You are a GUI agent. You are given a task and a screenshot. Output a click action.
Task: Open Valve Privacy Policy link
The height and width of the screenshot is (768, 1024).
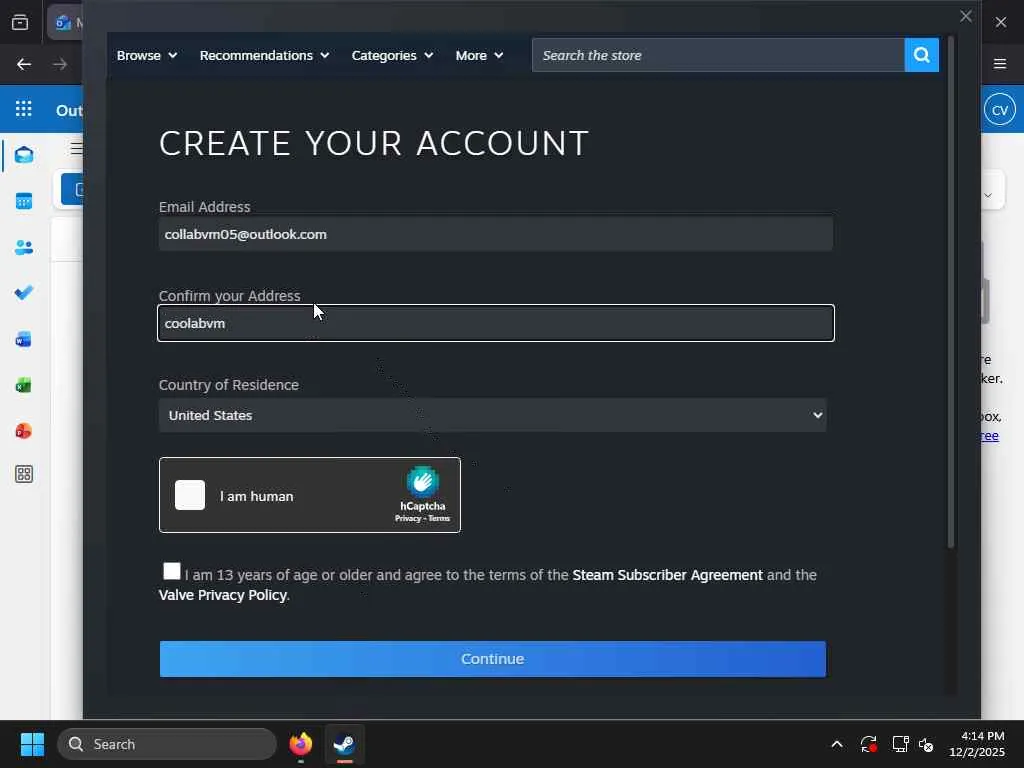(x=223, y=595)
